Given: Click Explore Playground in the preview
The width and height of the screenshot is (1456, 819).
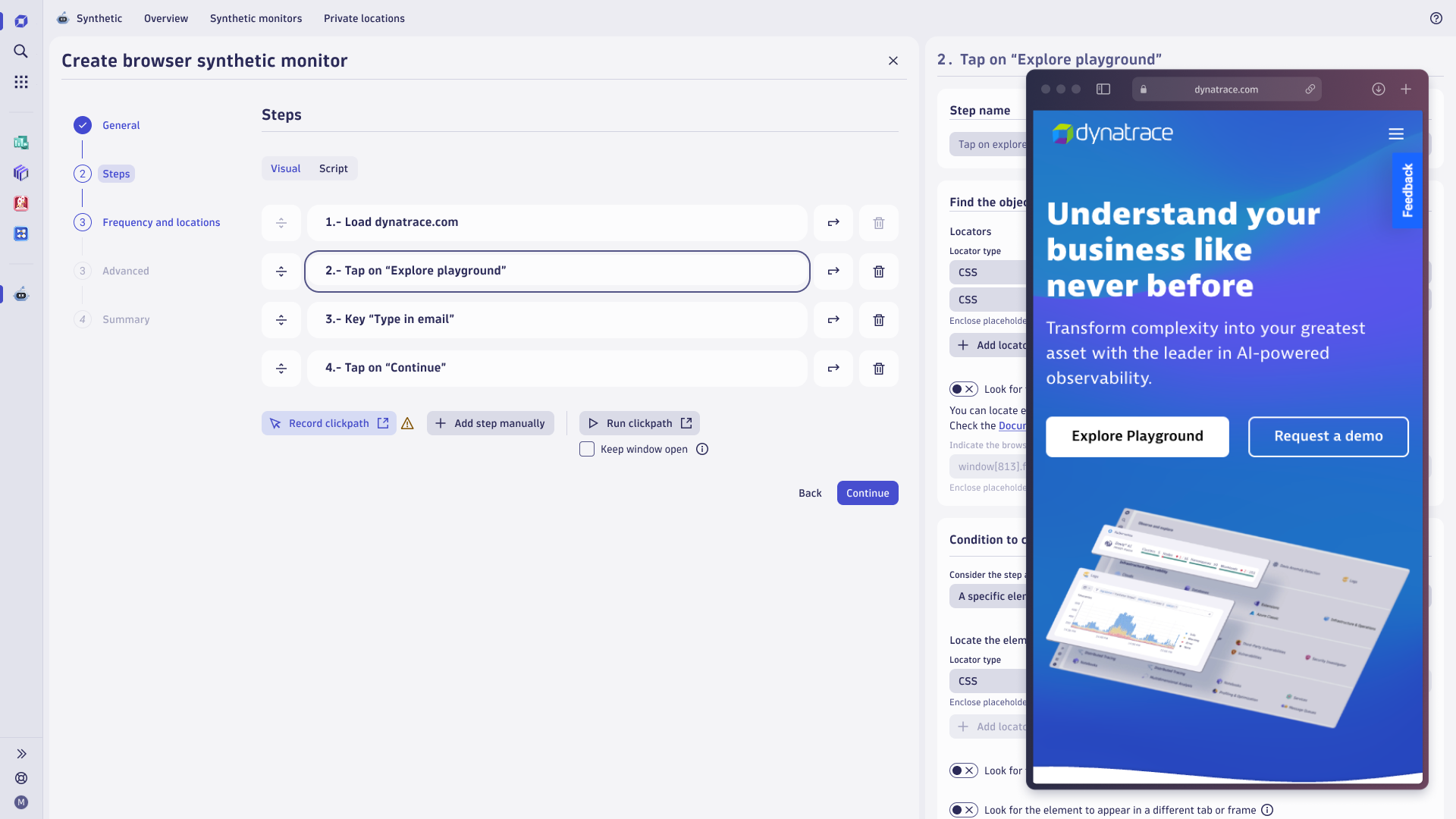Looking at the screenshot, I should coord(1137,436).
